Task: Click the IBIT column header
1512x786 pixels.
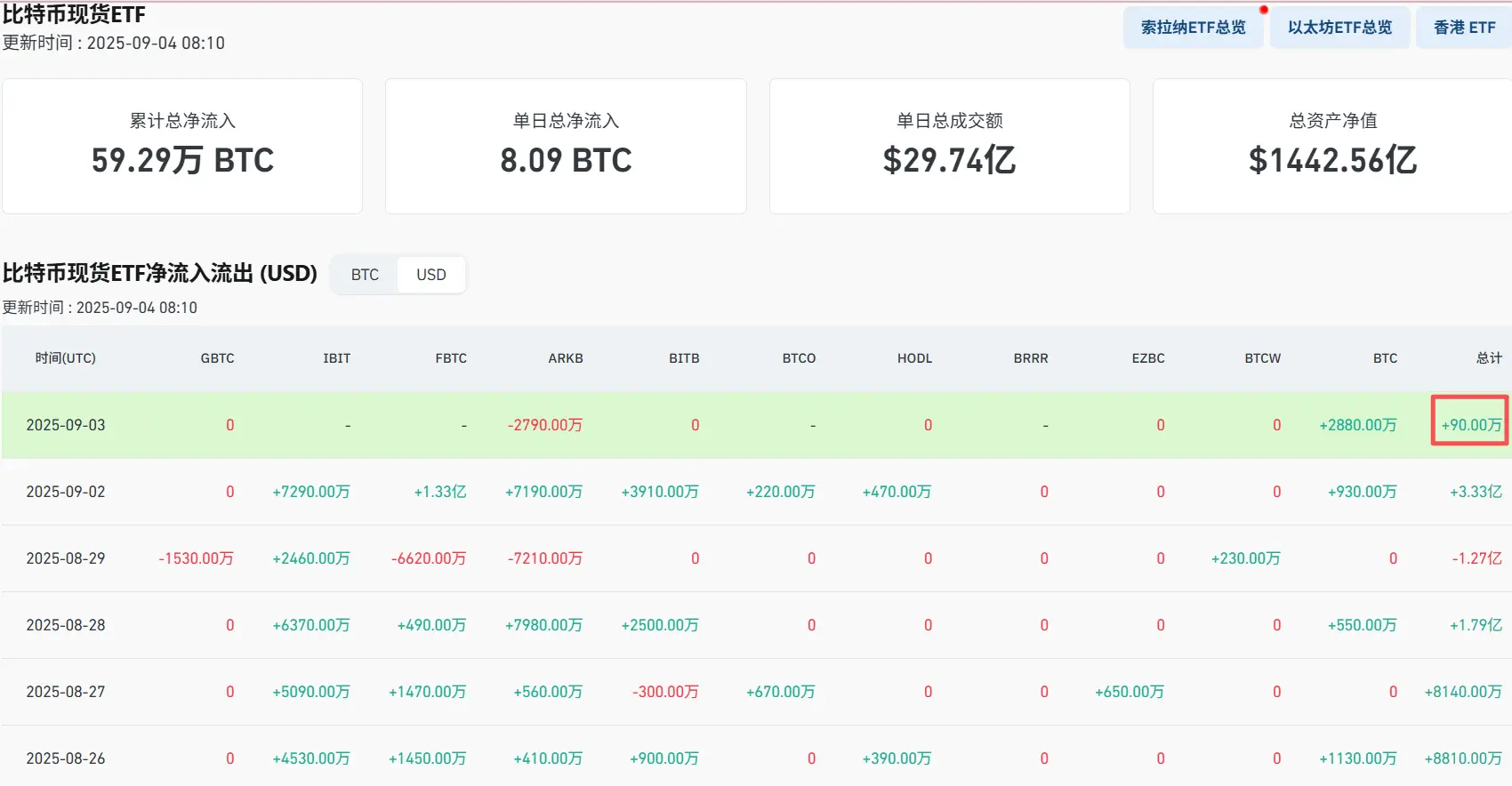Action: click(x=336, y=358)
